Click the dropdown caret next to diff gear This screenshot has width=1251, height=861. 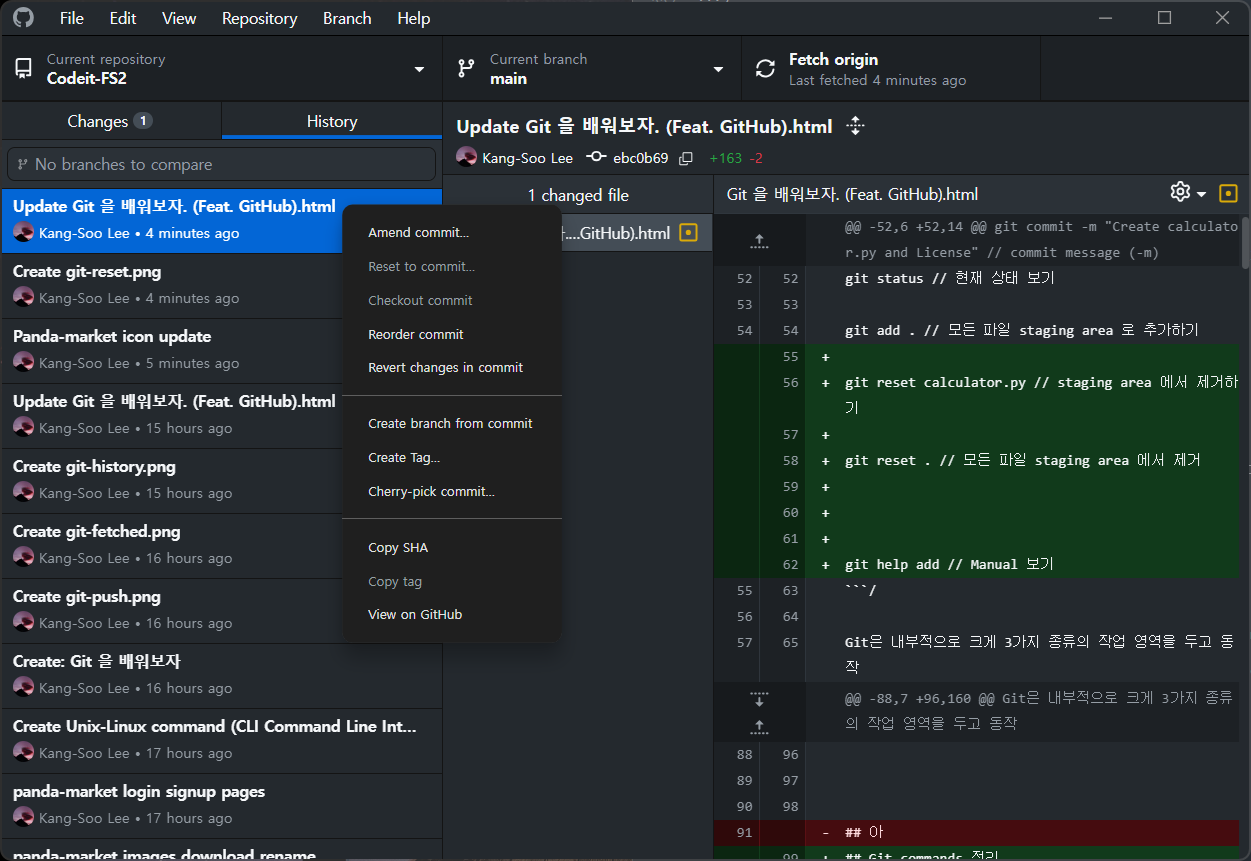(x=1201, y=194)
